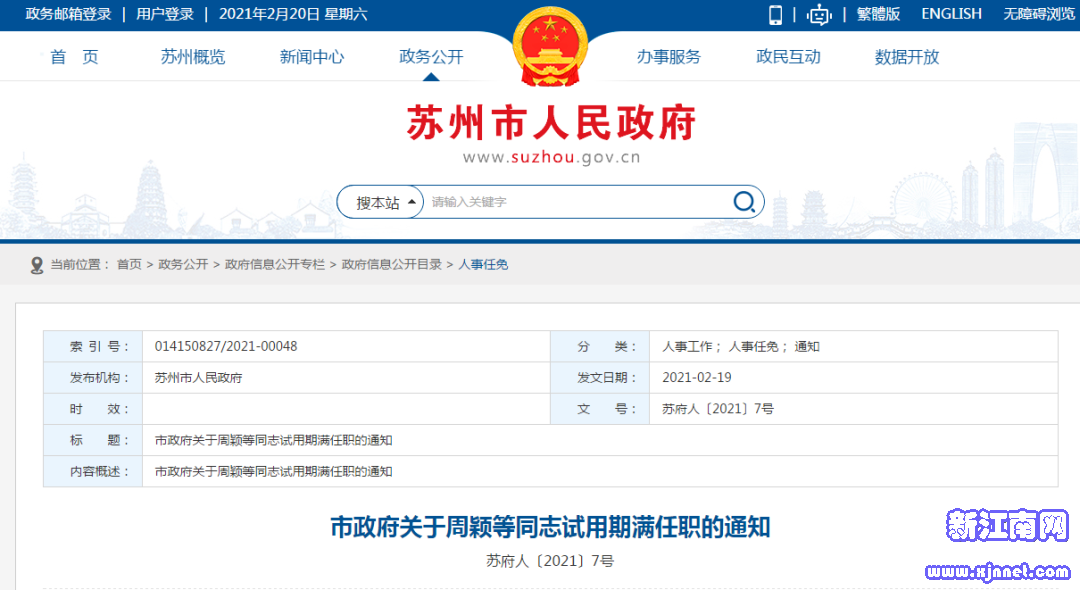Screen dimensions: 1080x590
Task: Click the 政务邮箱登录 link
Action: [x=68, y=14]
